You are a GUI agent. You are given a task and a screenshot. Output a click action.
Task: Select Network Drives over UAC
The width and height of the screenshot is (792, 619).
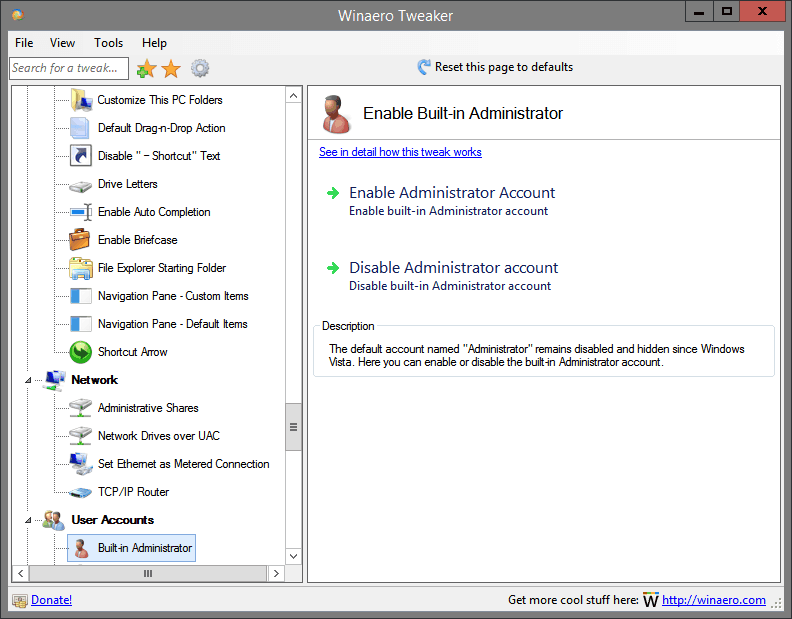coord(159,436)
